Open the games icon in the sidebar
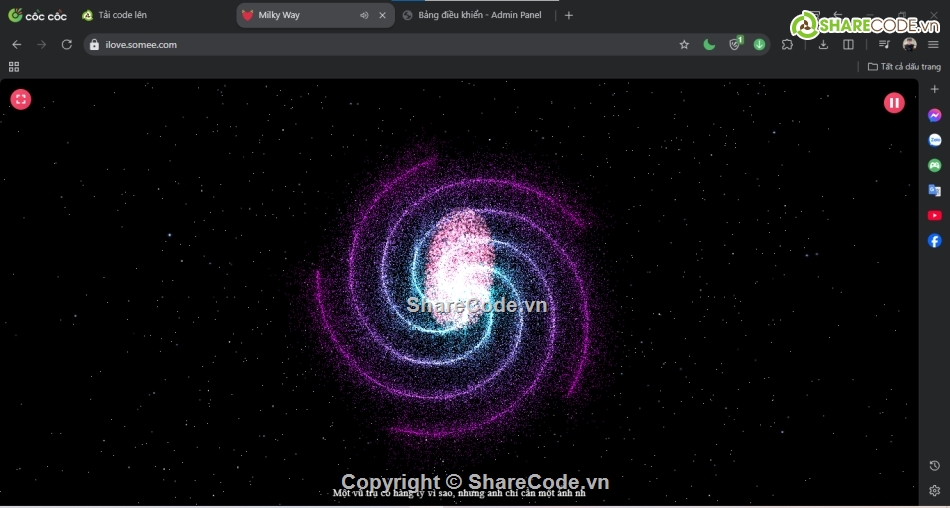This screenshot has height=508, width=950. coord(934,165)
